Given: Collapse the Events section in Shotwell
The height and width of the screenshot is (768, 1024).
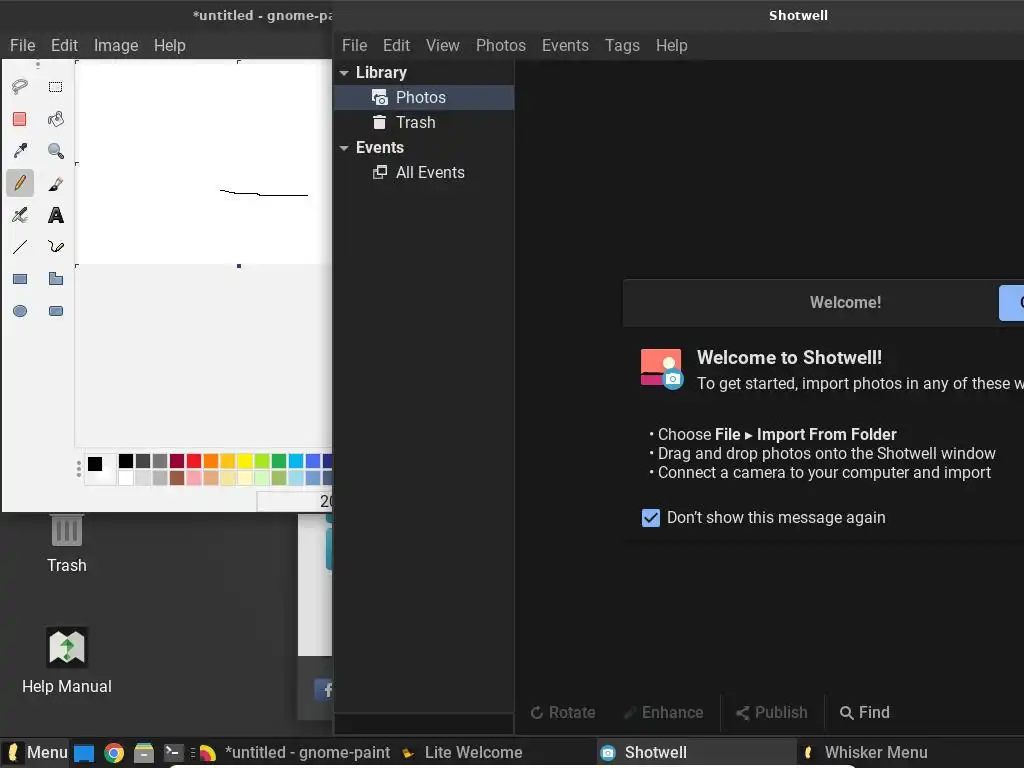Looking at the screenshot, I should coord(344,148).
